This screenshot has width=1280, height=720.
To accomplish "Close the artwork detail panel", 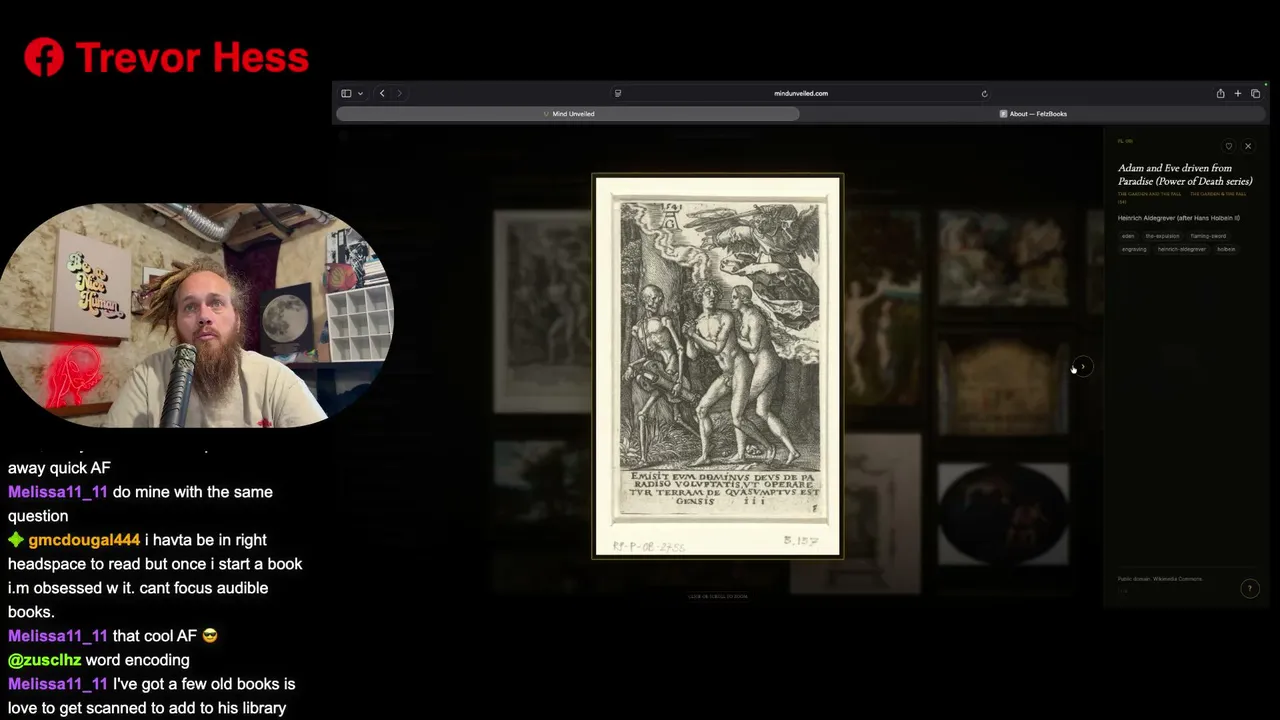I will tap(1248, 146).
